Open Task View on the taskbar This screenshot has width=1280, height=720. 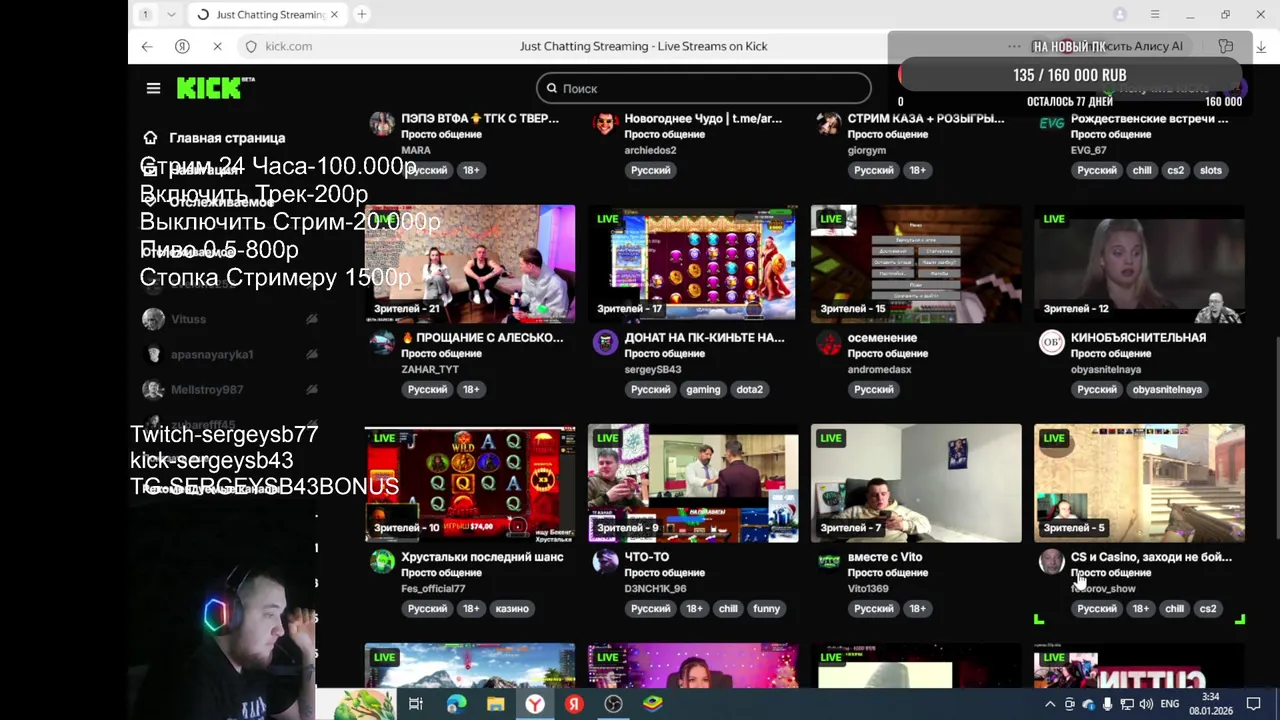pyautogui.click(x=416, y=704)
